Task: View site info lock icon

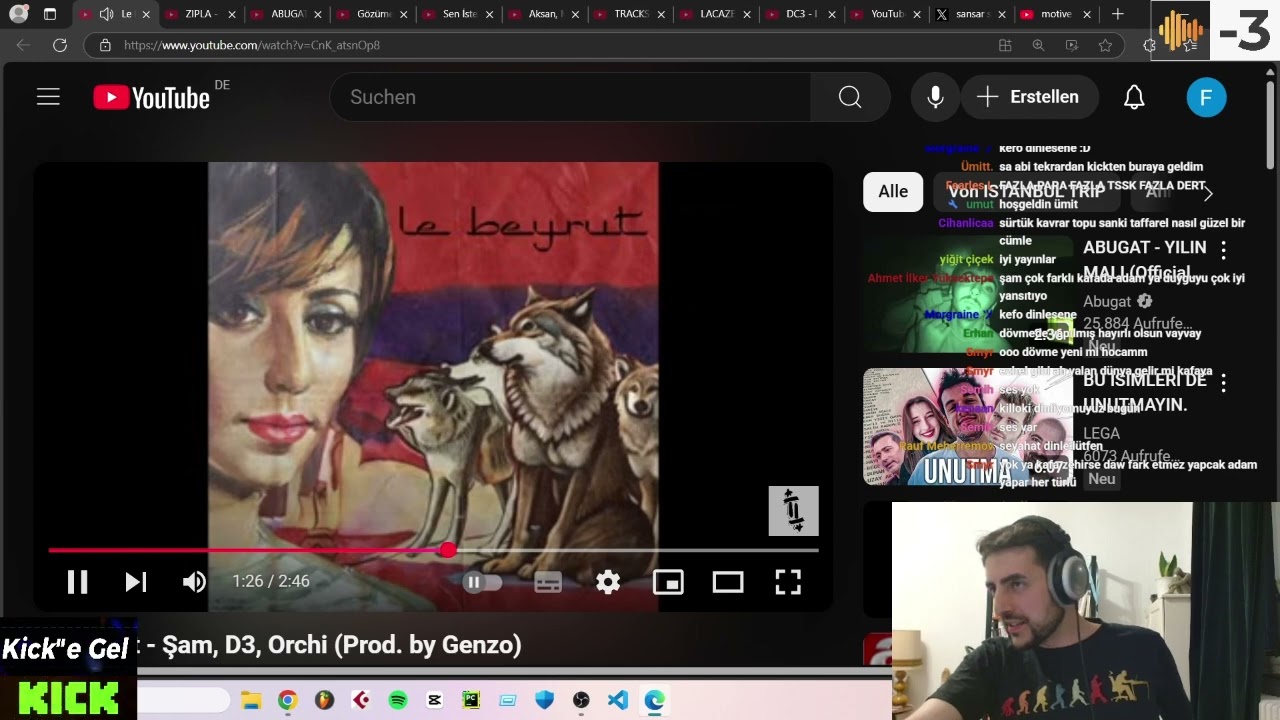Action: [105, 45]
